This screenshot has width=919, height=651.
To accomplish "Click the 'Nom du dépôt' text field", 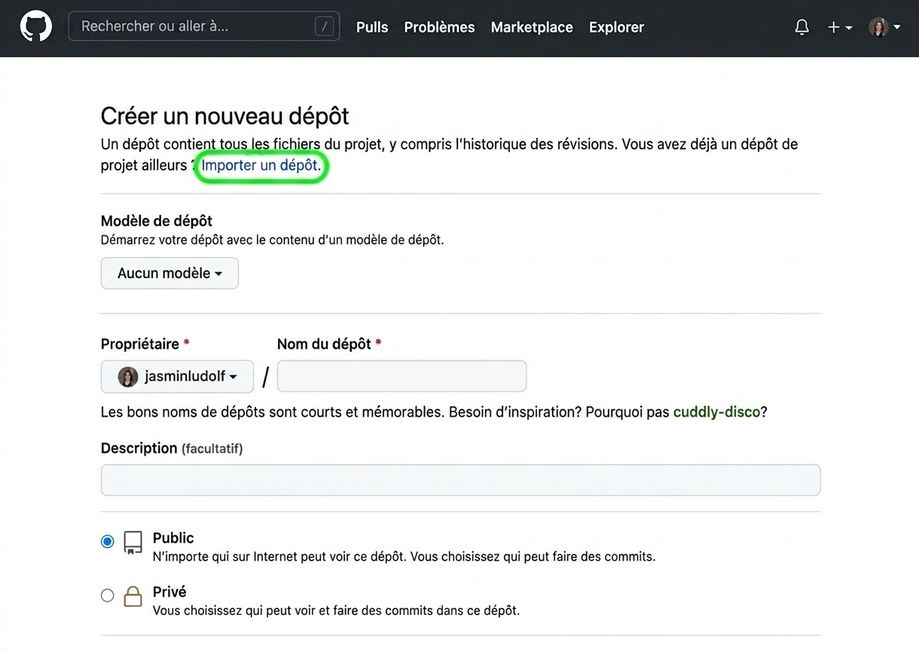I will (x=401, y=376).
